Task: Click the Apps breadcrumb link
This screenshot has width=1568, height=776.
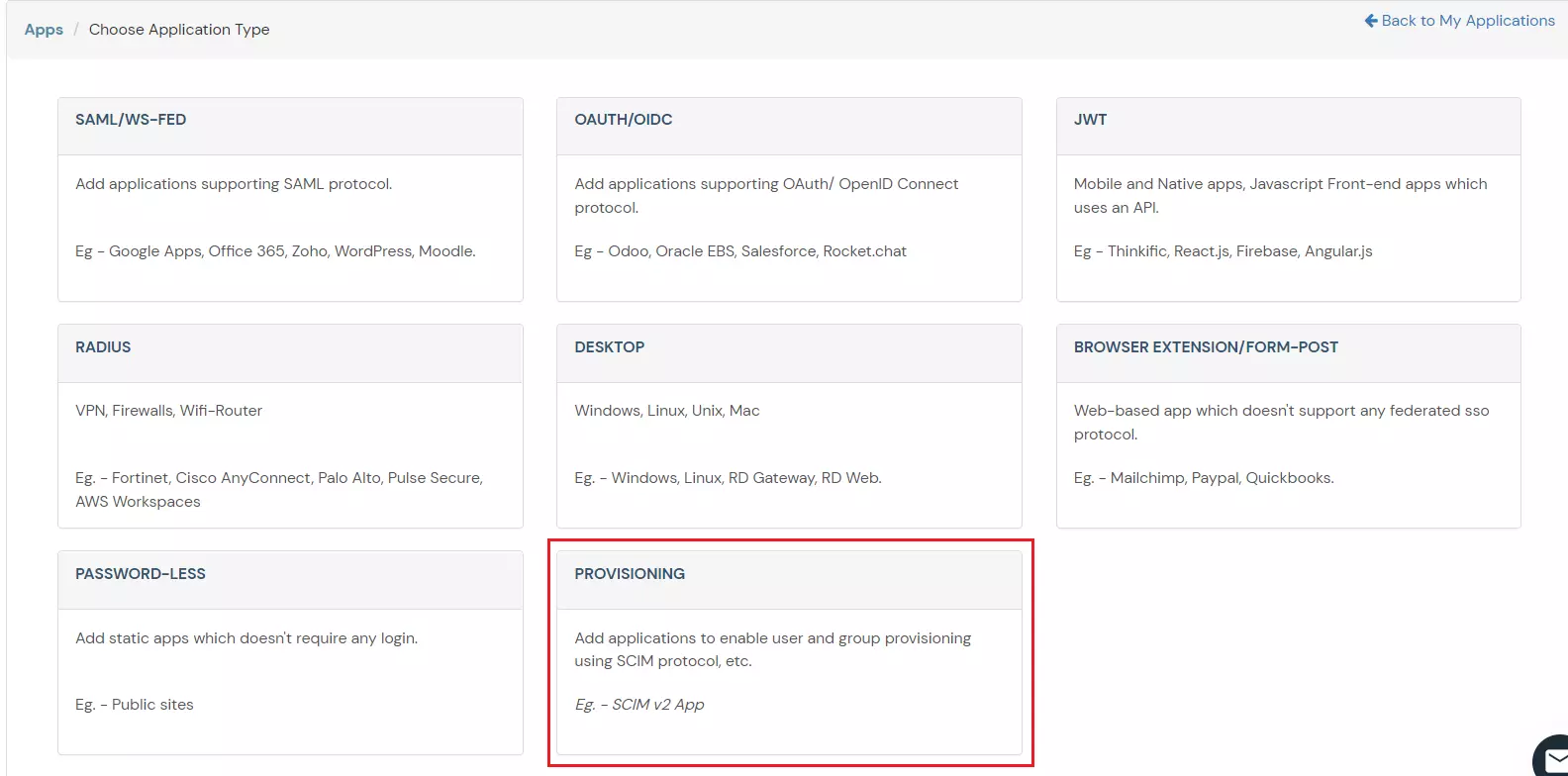Action: pos(44,30)
